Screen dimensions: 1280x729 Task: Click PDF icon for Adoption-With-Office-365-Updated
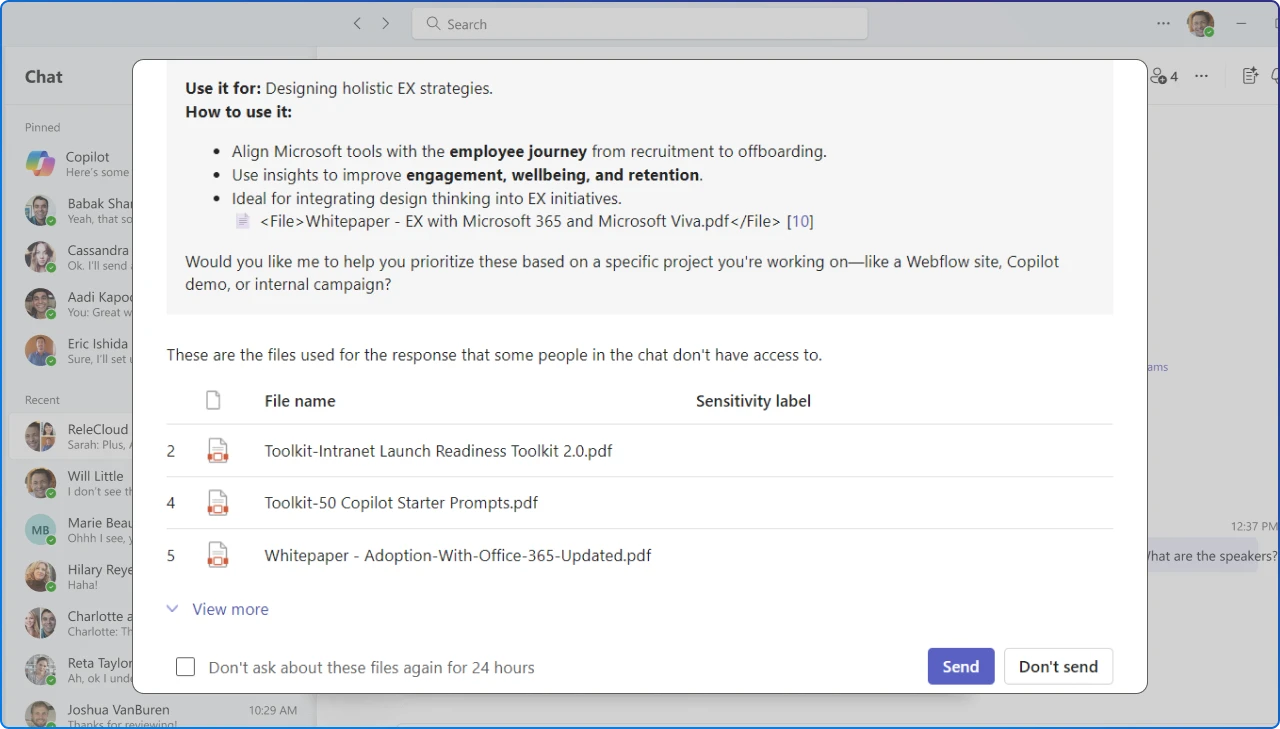tap(217, 555)
